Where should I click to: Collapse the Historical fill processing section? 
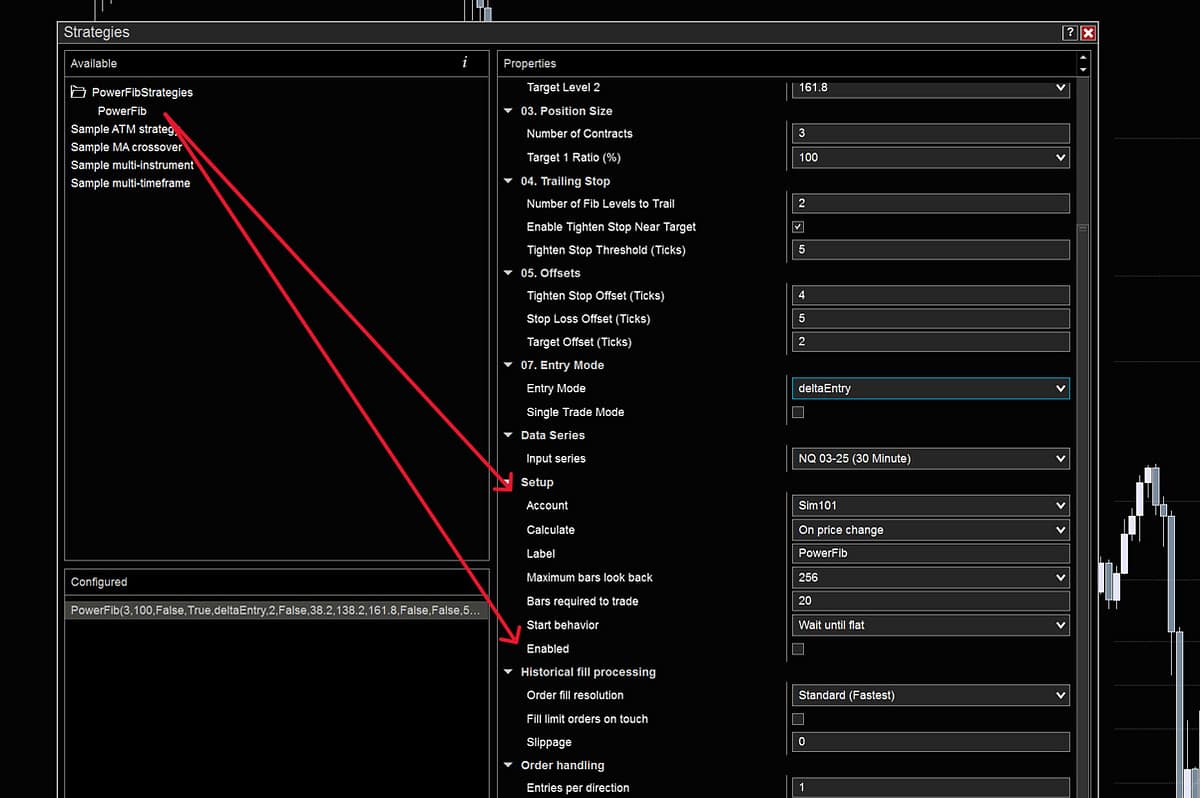coord(508,672)
